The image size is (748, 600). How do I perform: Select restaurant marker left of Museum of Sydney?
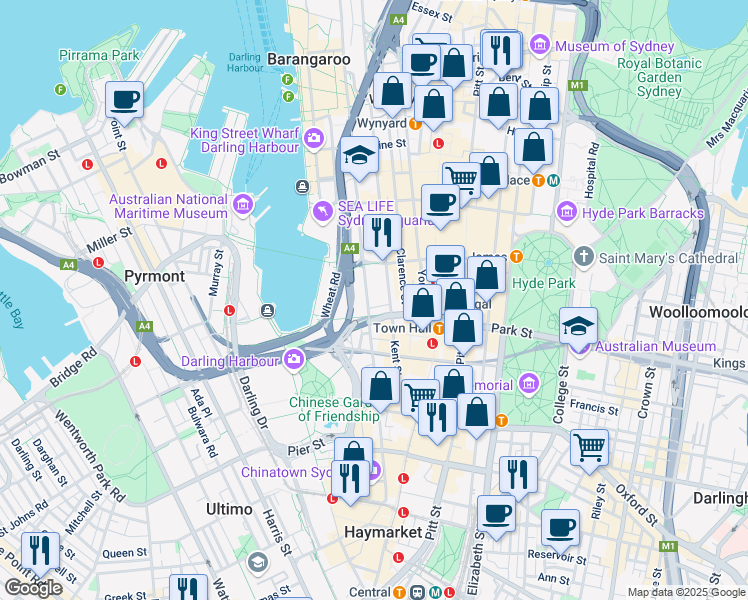point(502,52)
